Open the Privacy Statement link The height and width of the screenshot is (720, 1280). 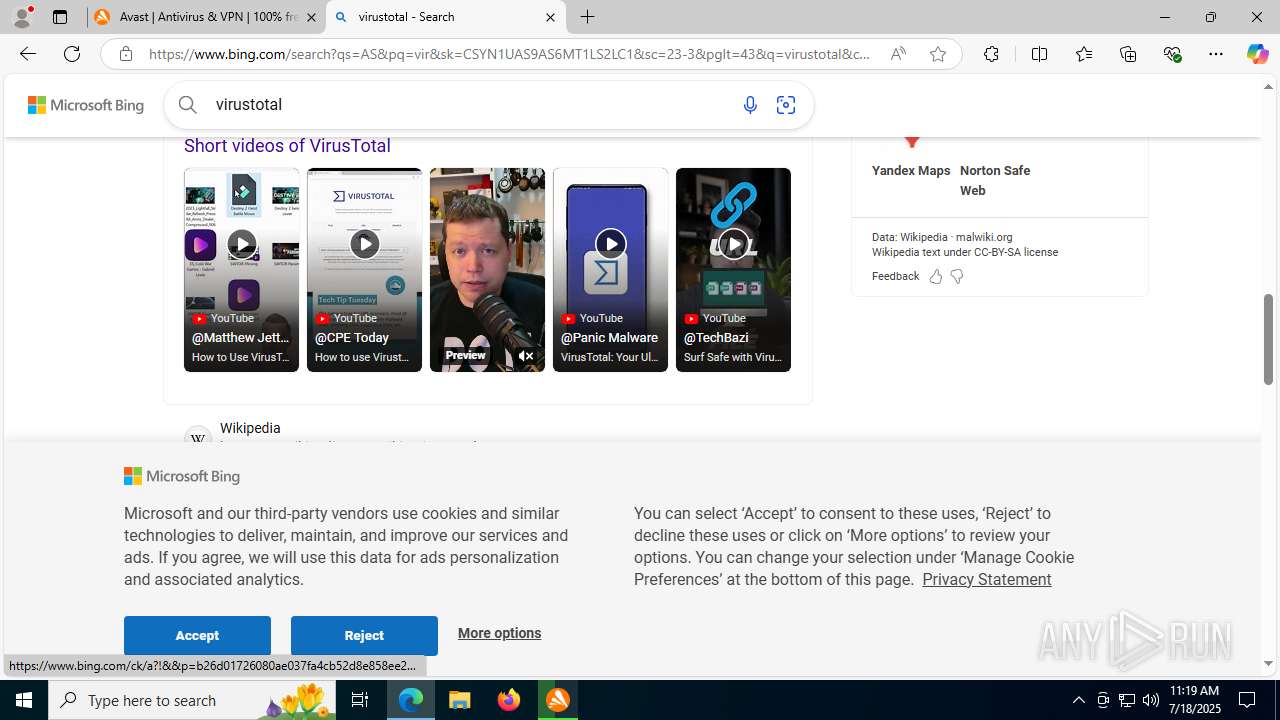point(986,580)
